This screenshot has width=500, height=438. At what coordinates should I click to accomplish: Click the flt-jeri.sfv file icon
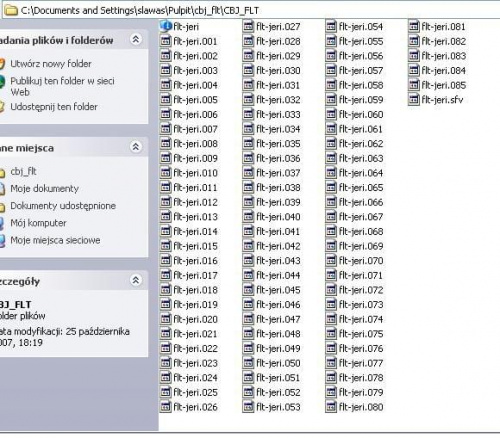pos(414,99)
